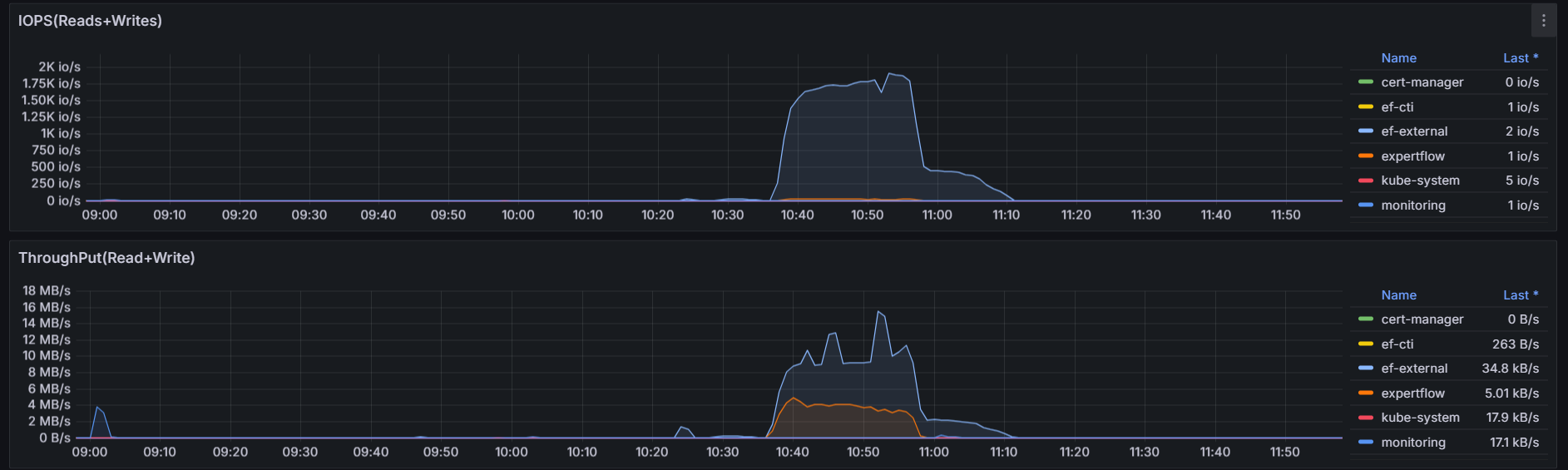Click the yellow ef-cti series color in ThroughPut legend
The image size is (1568, 470).
[x=1365, y=344]
